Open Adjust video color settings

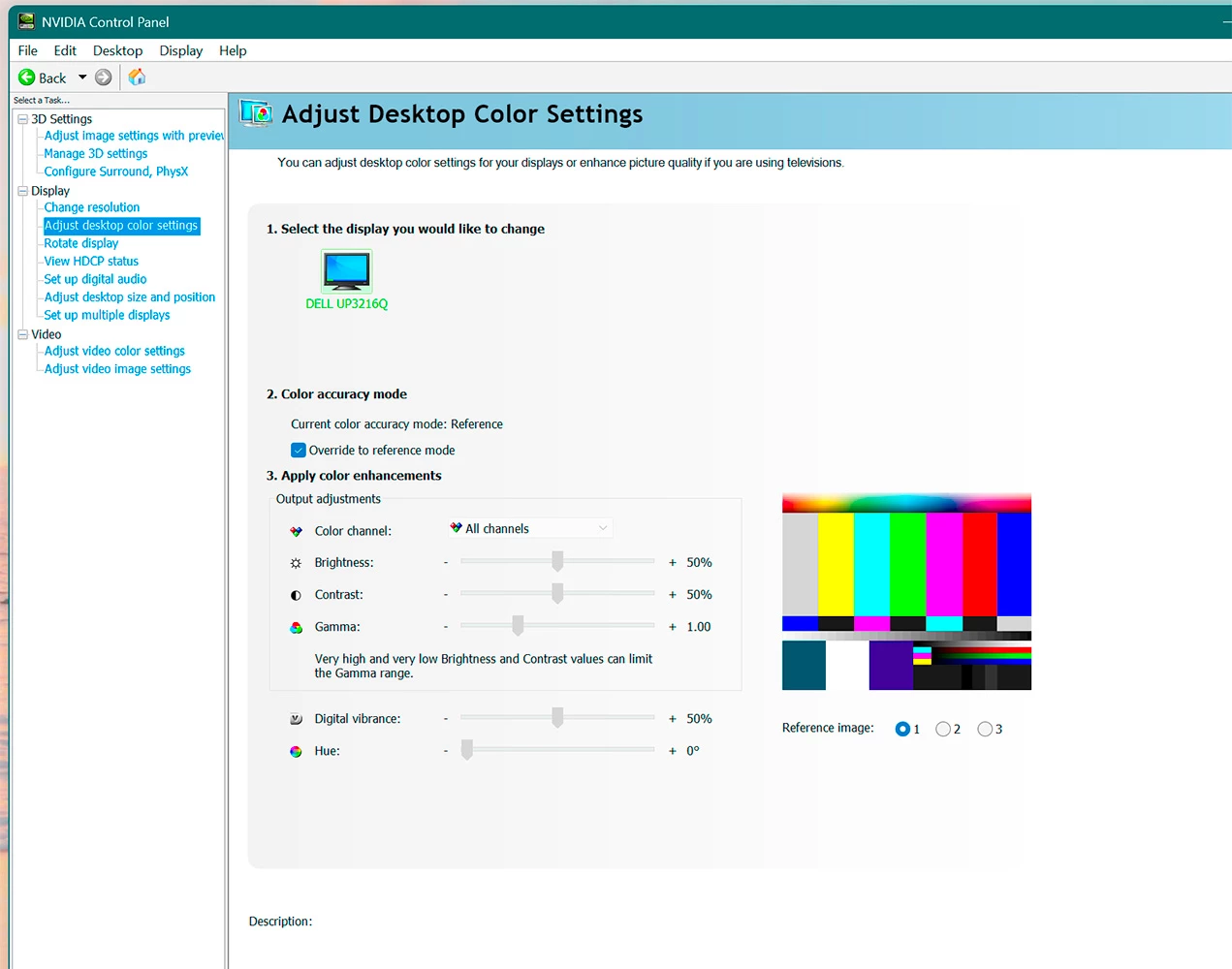(x=114, y=351)
